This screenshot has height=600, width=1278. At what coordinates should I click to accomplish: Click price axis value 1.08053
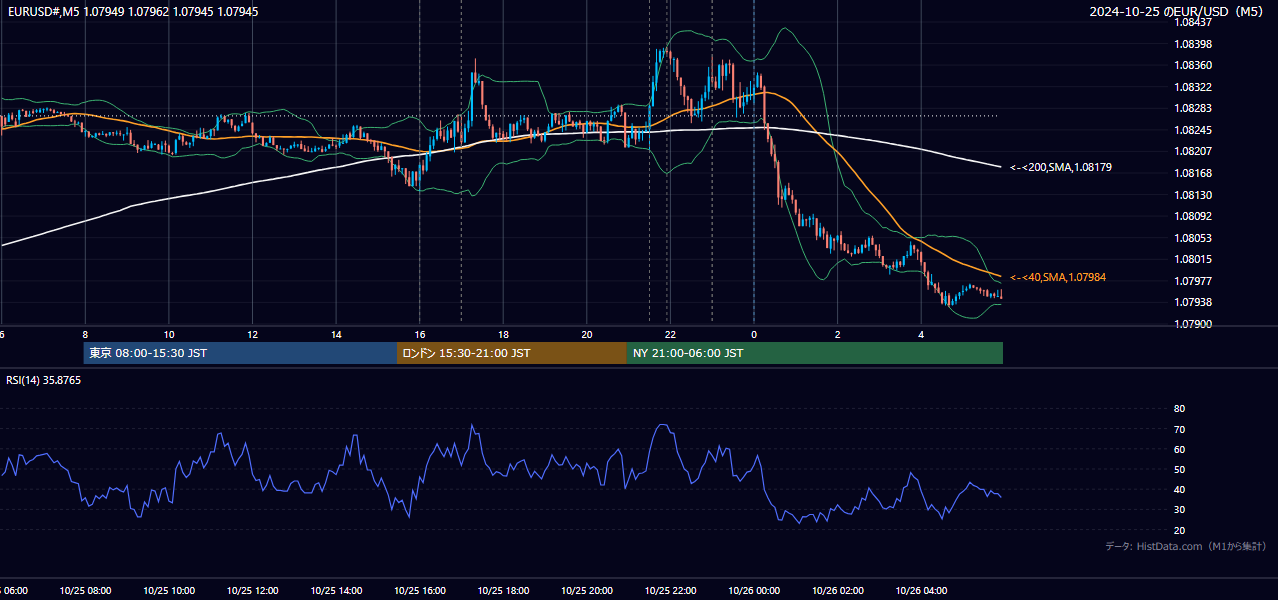[1192, 238]
